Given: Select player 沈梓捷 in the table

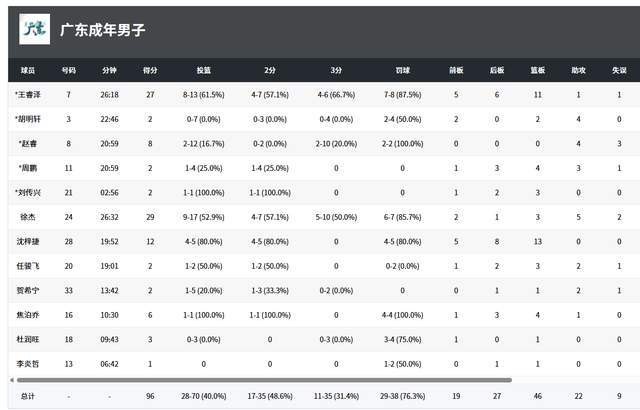Looking at the screenshot, I should [x=28, y=241].
